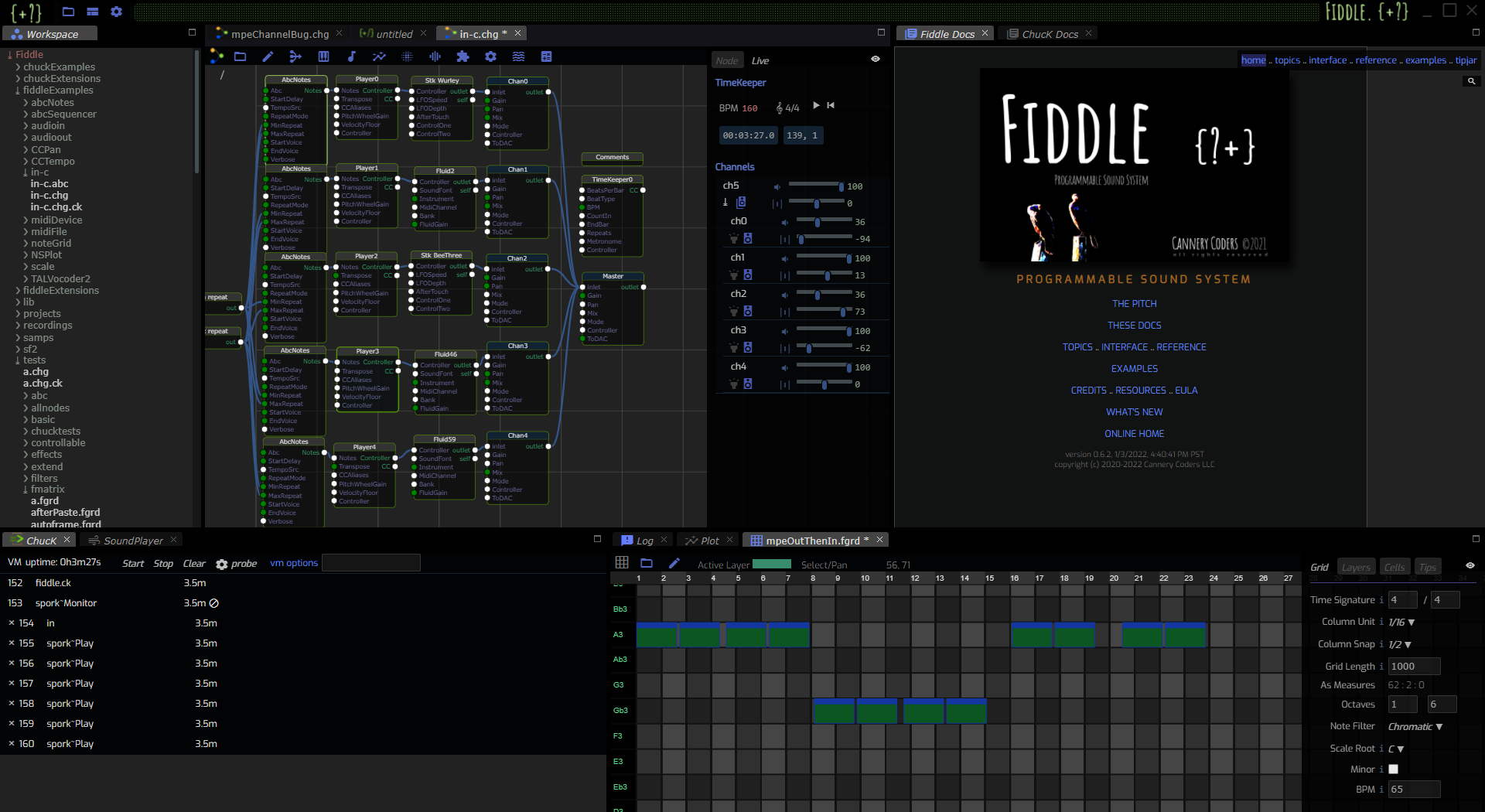Image resolution: width=1485 pixels, height=812 pixels.
Task: Click the vm options link
Action: coord(293,563)
